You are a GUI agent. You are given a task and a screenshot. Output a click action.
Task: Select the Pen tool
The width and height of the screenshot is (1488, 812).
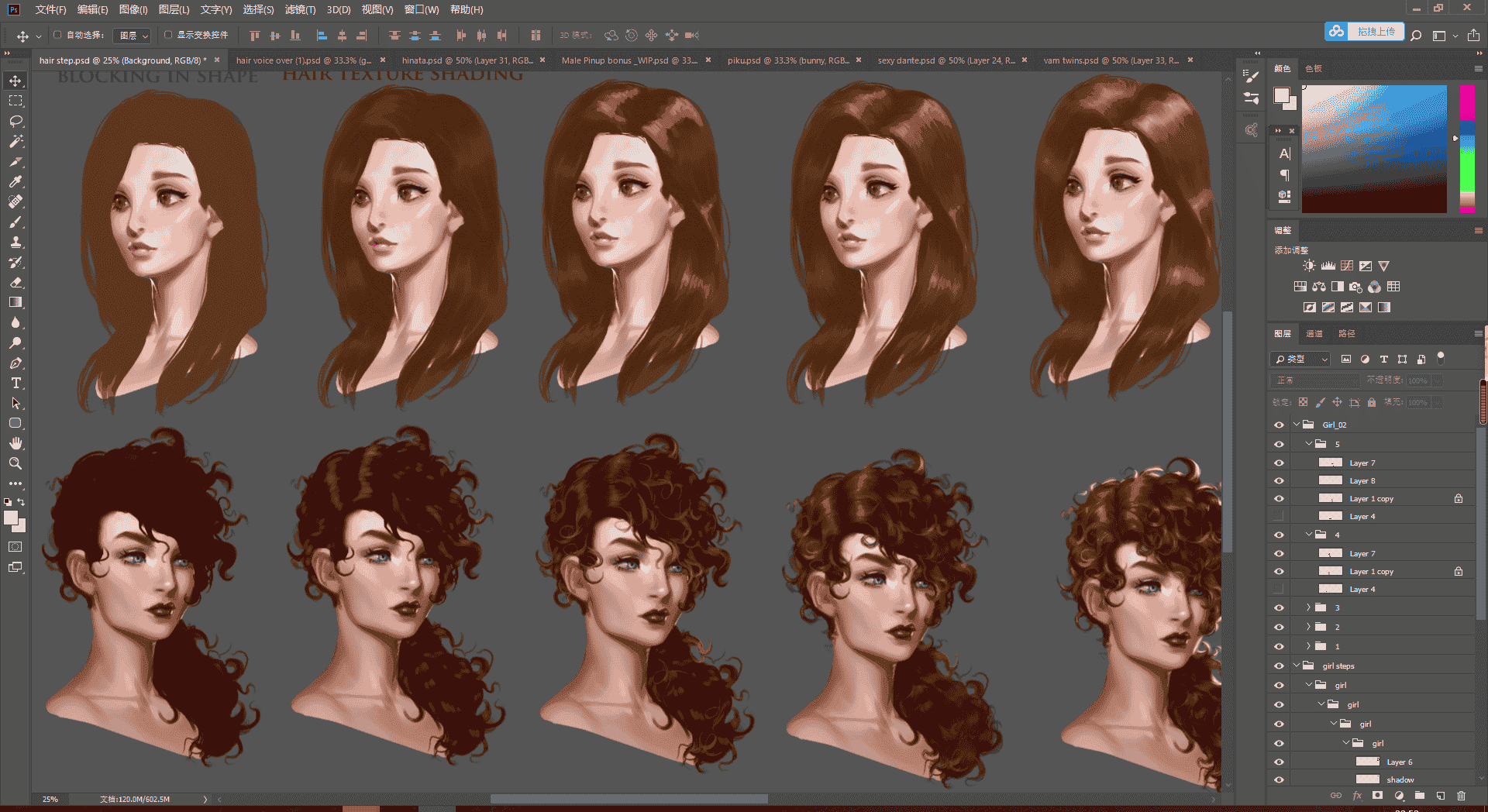pos(15,363)
